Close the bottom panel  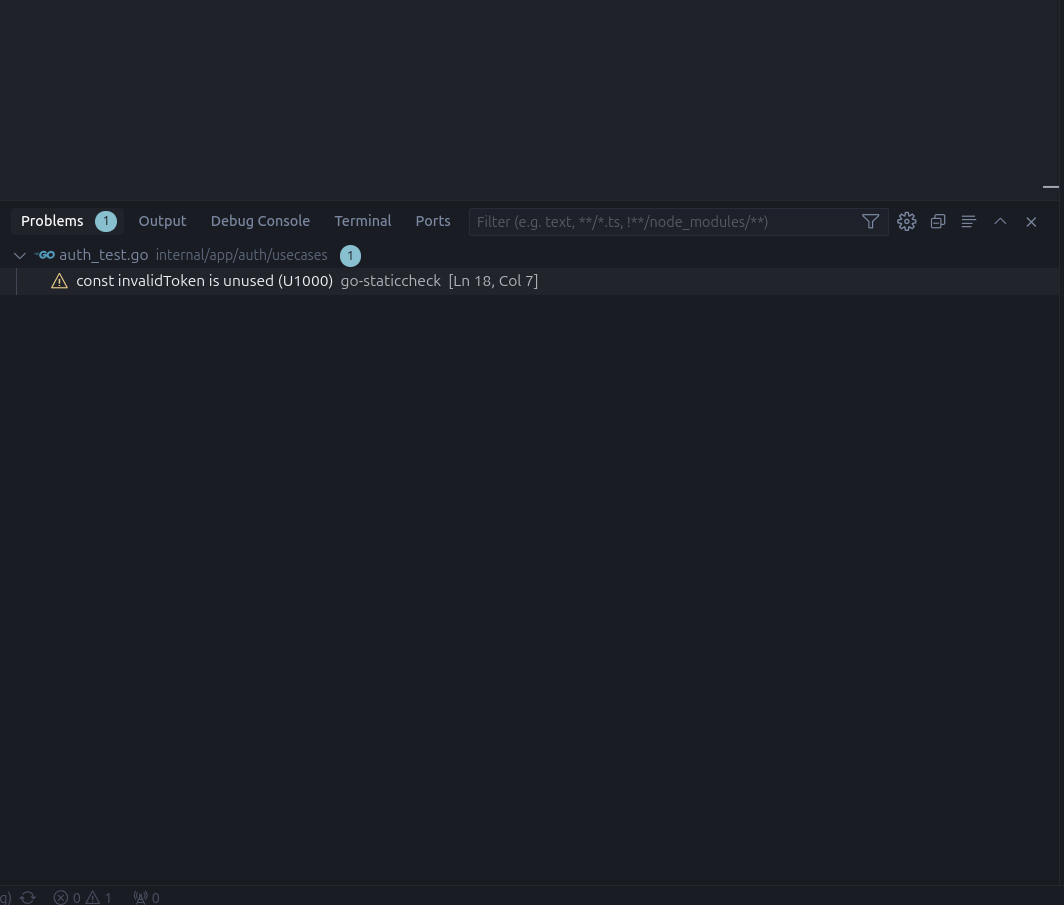[1031, 222]
